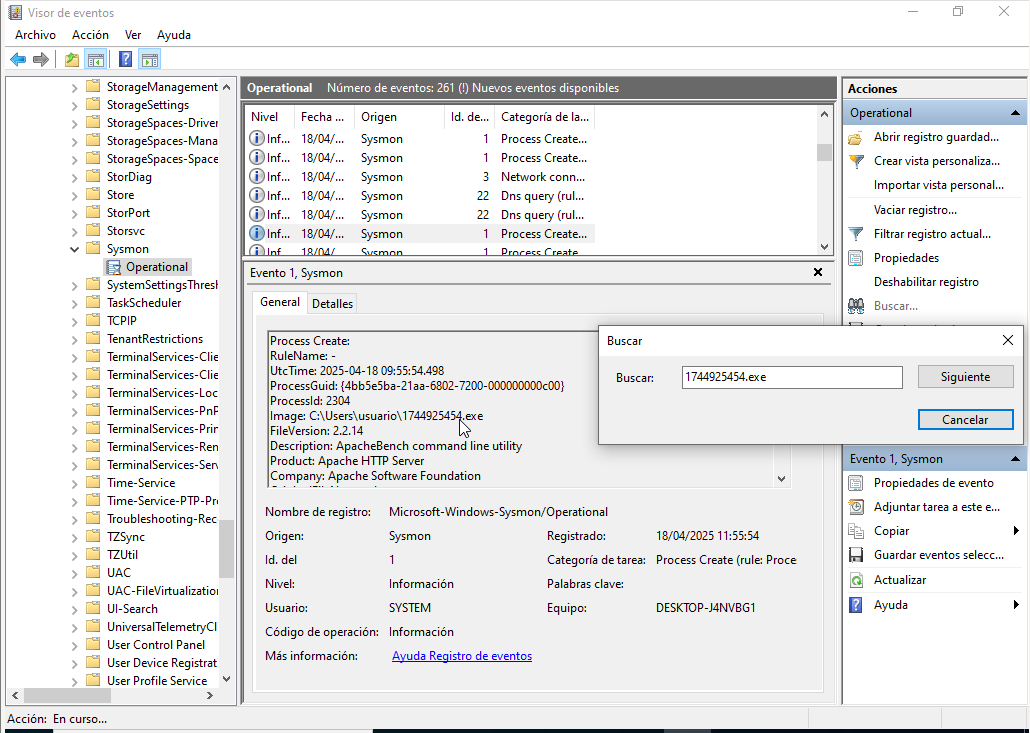Click the event list vertical scrollbar down arrow
1030x733 pixels.
click(824, 247)
